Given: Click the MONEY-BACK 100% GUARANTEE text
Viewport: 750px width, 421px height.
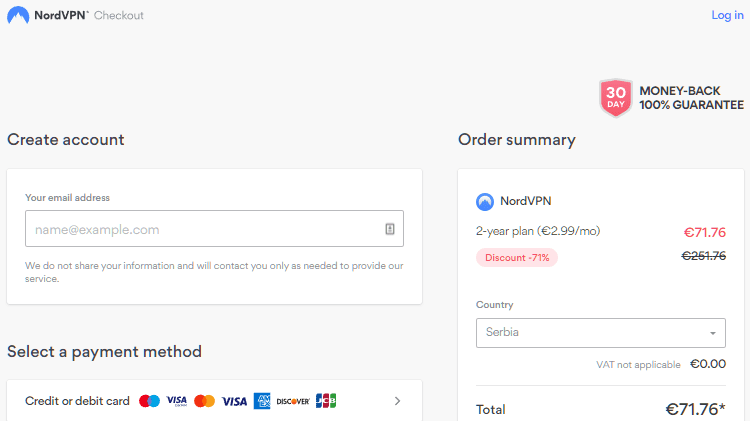Looking at the screenshot, I should point(691,98).
